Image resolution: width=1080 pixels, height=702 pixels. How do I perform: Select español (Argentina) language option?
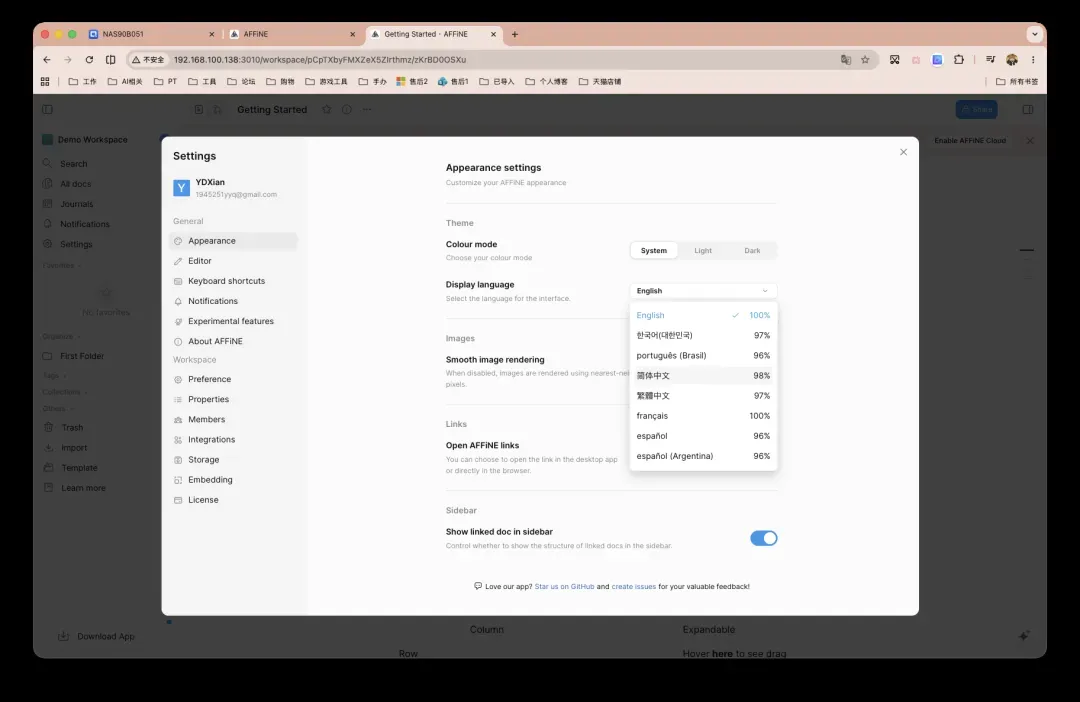[x=703, y=456]
